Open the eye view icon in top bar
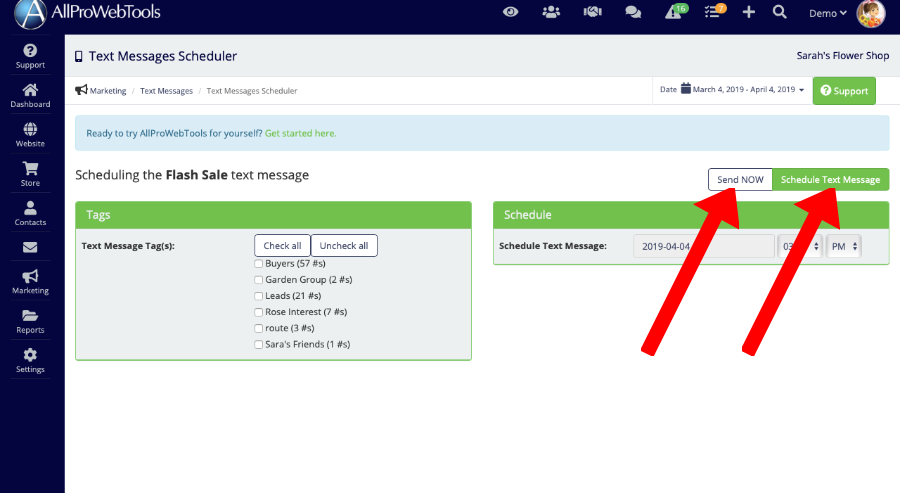Screen dimensions: 900x493 (x=510, y=12)
